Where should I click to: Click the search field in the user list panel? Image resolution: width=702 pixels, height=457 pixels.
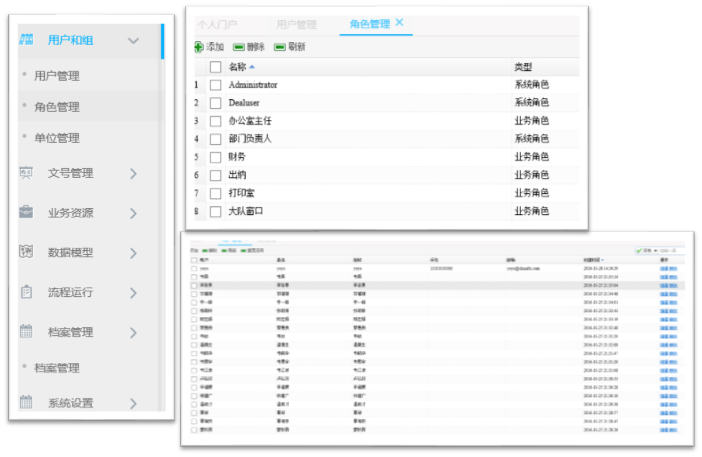[671, 251]
